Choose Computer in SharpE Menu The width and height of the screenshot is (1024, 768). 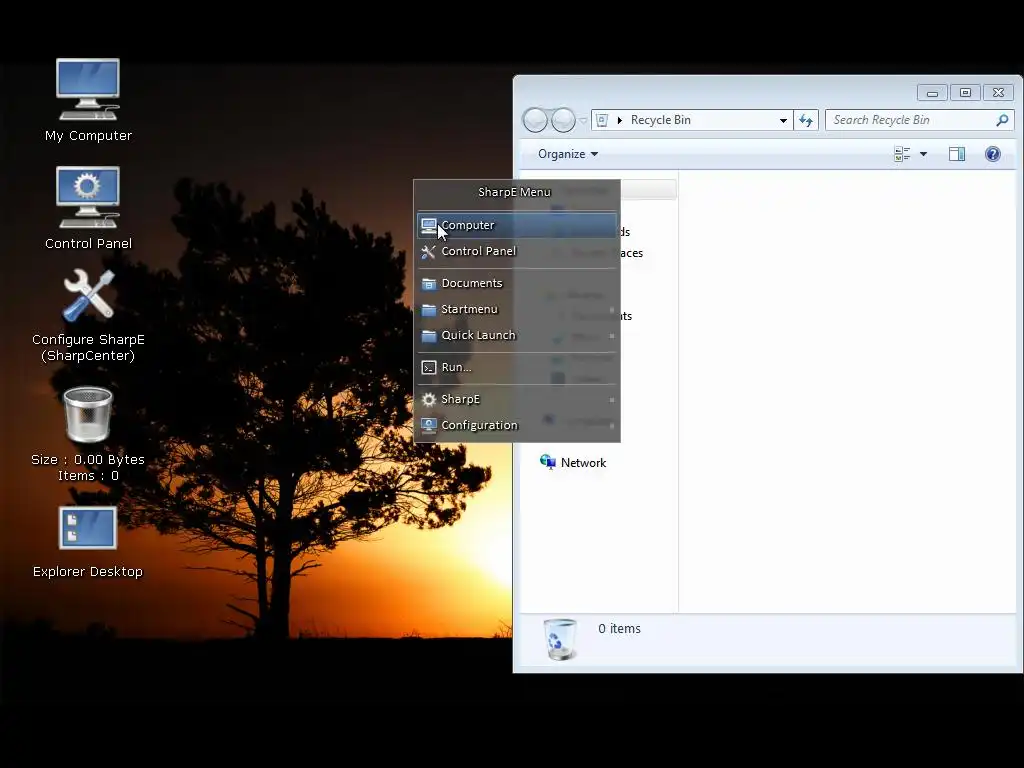coord(517,225)
